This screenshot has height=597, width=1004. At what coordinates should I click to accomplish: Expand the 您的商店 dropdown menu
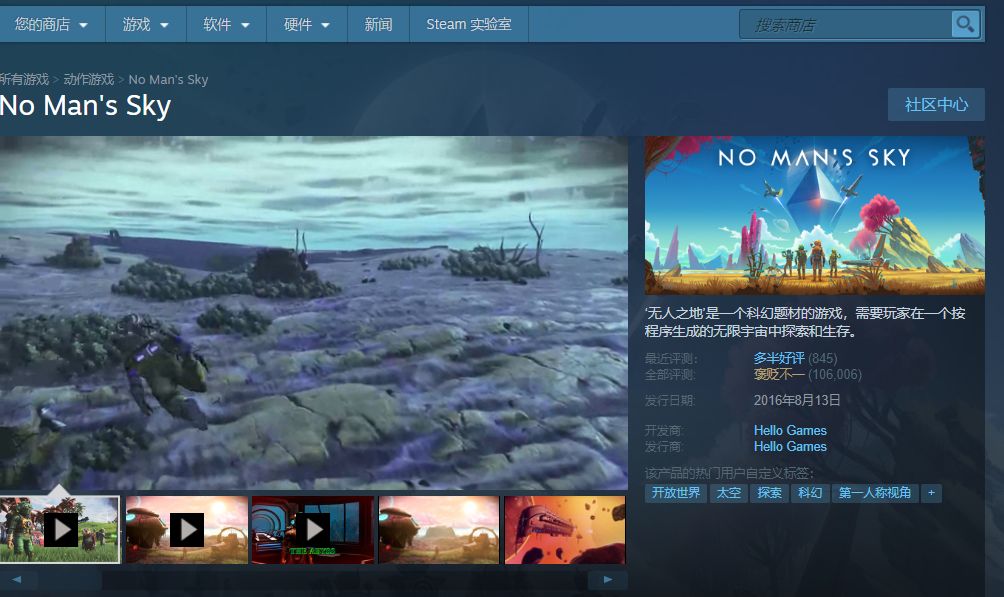(51, 24)
